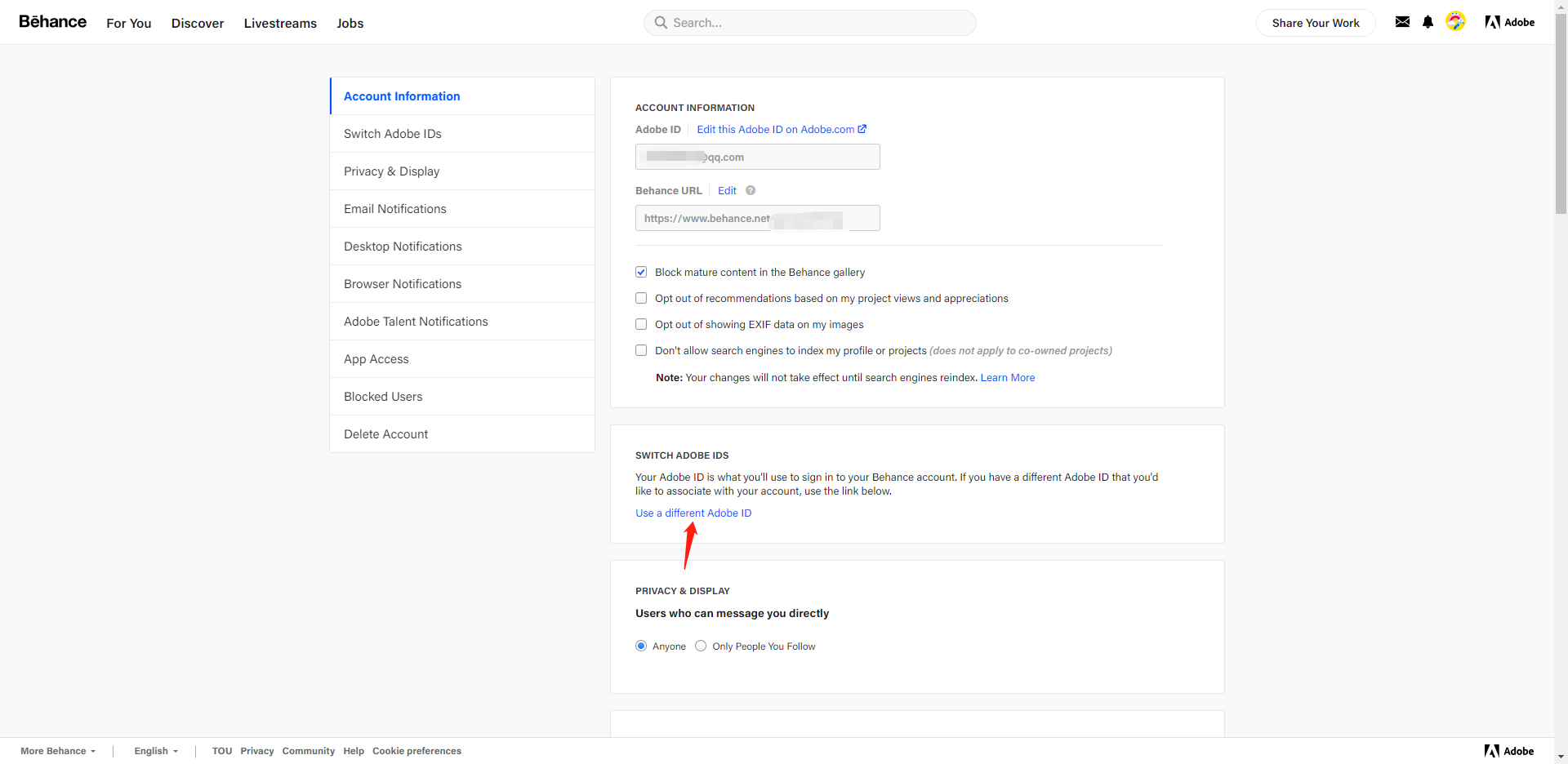The width and height of the screenshot is (1568, 764).
Task: Click the Adobe ID email field
Action: click(x=757, y=157)
